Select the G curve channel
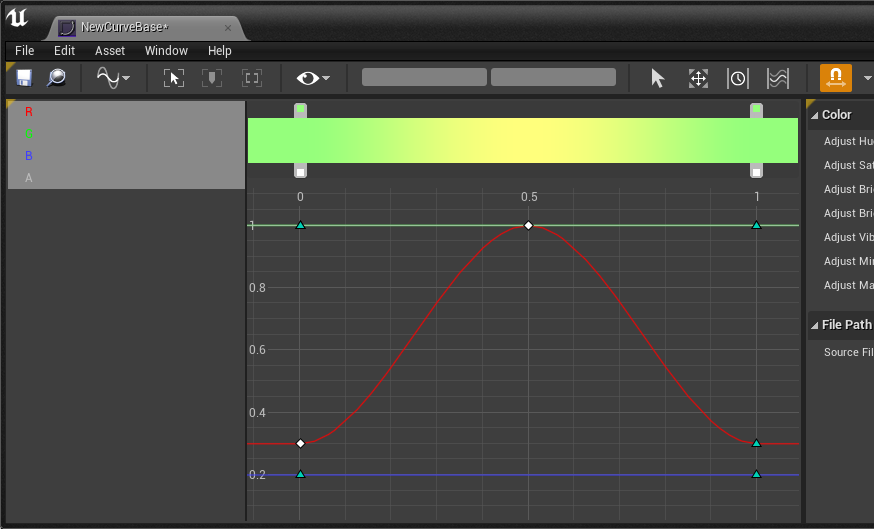 [x=29, y=134]
